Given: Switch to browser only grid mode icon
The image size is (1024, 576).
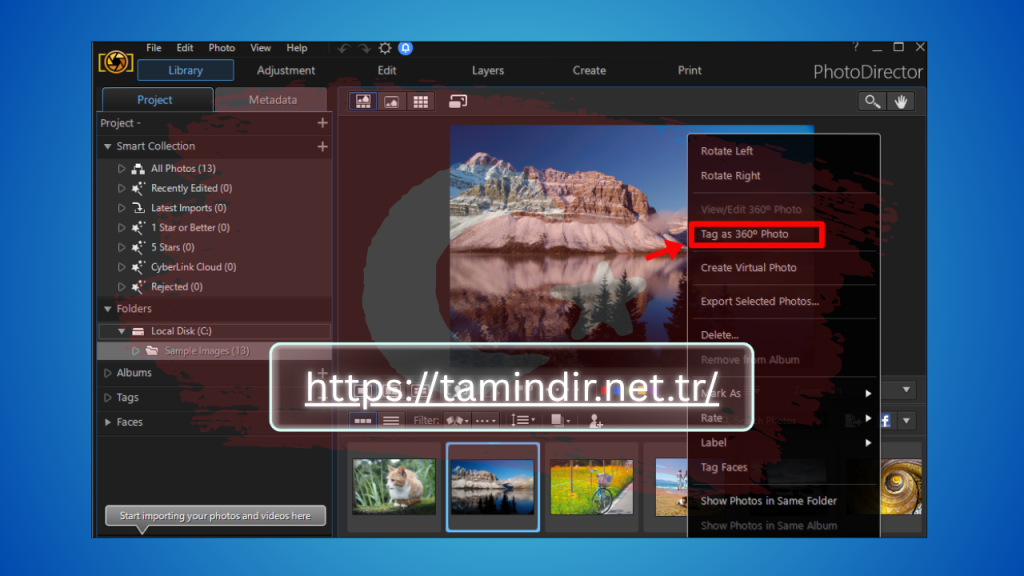Looking at the screenshot, I should pyautogui.click(x=421, y=101).
